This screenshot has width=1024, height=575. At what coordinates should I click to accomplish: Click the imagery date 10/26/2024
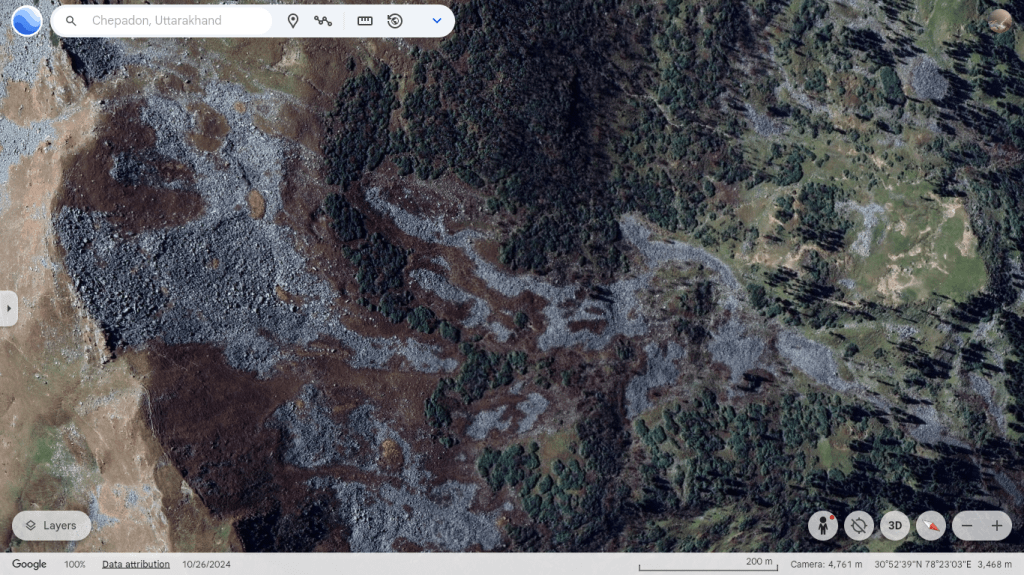click(x=207, y=565)
